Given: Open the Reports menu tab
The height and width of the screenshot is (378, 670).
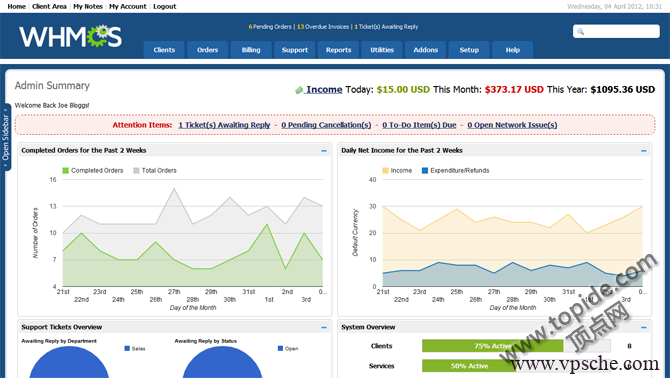Looking at the screenshot, I should (338, 50).
